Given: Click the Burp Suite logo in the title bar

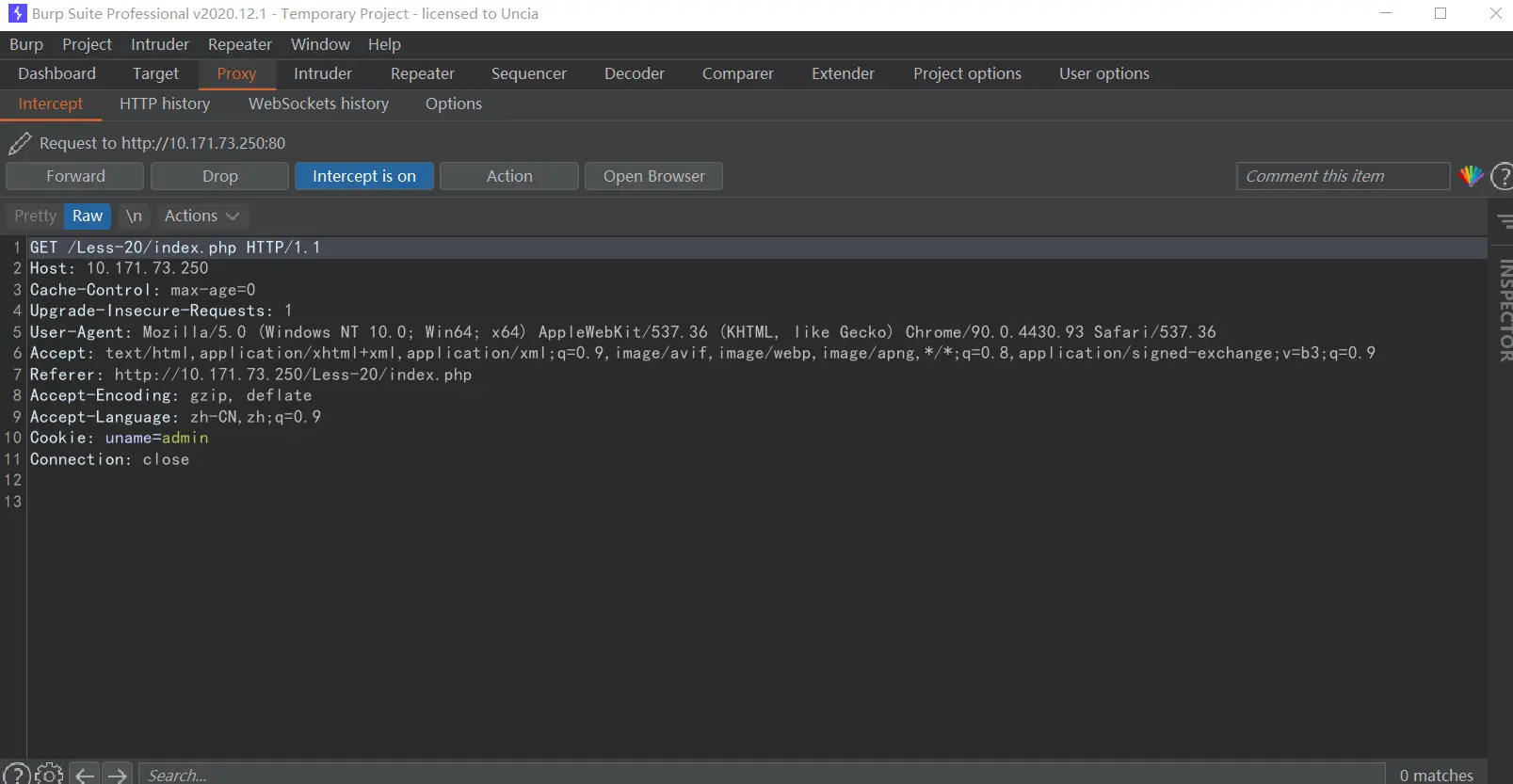Looking at the screenshot, I should (x=17, y=13).
